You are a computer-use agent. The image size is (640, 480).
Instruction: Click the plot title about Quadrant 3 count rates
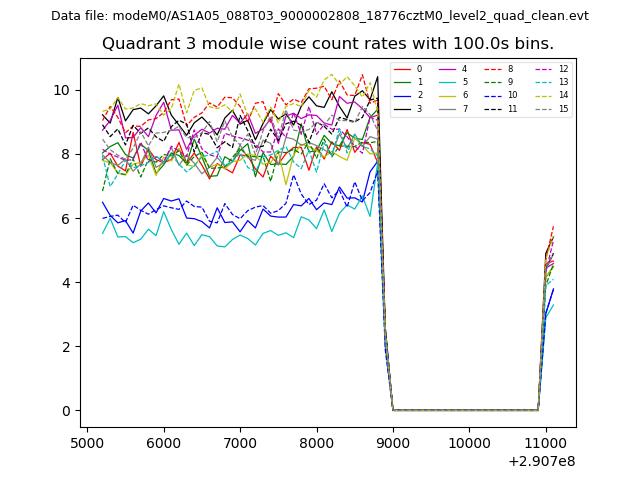point(328,44)
